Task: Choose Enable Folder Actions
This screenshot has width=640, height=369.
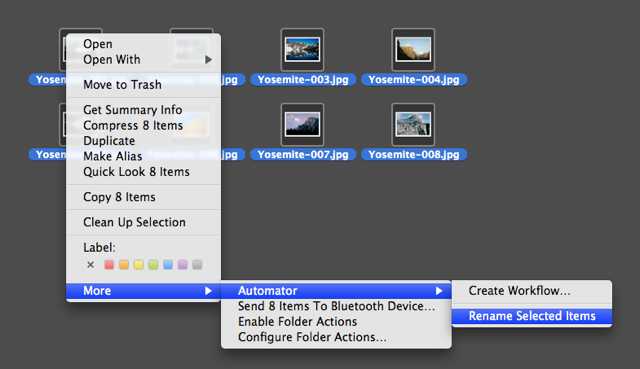Action: pyautogui.click(x=336, y=322)
